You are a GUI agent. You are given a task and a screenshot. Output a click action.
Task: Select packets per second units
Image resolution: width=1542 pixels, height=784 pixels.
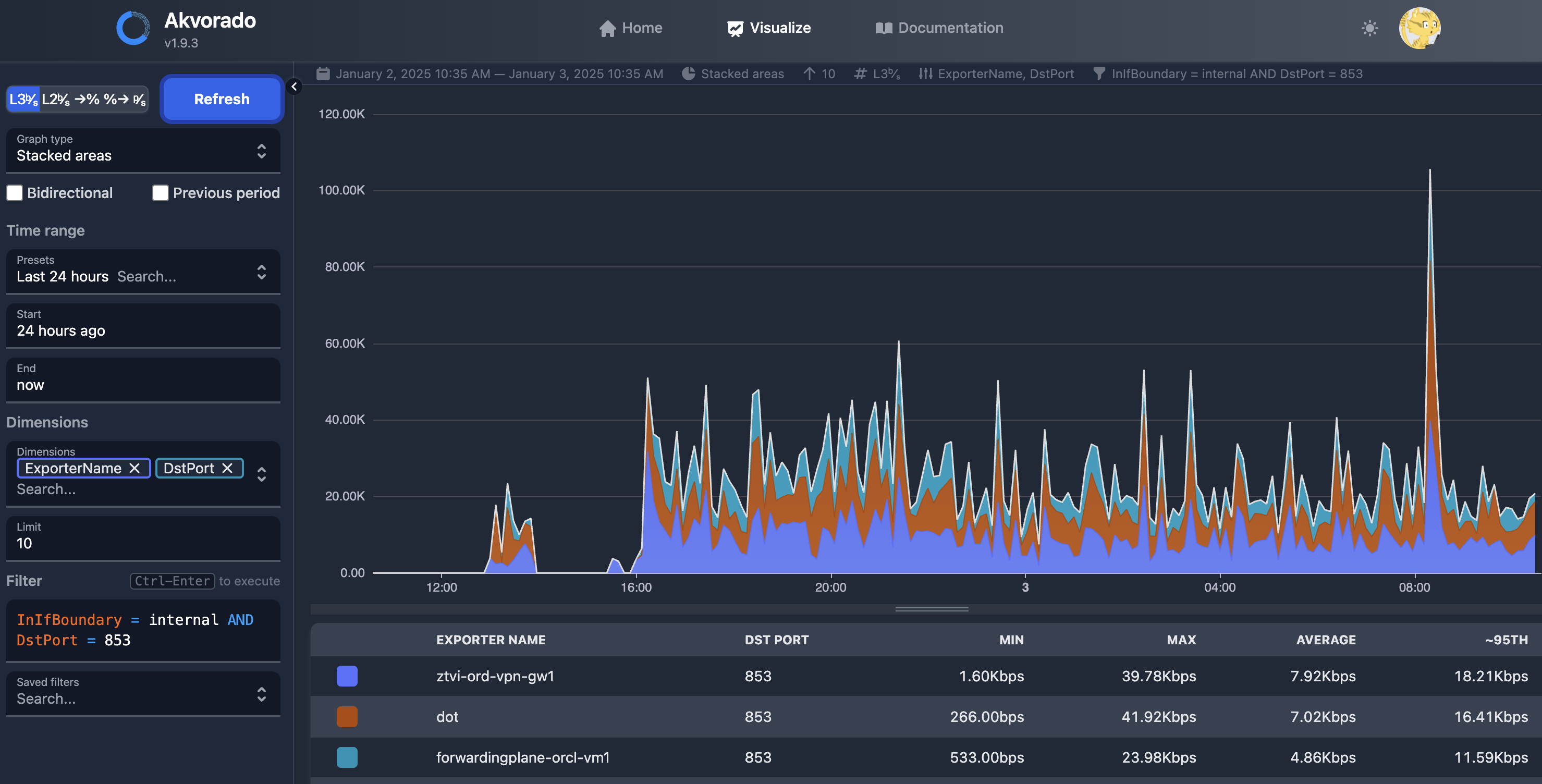pyautogui.click(x=140, y=100)
